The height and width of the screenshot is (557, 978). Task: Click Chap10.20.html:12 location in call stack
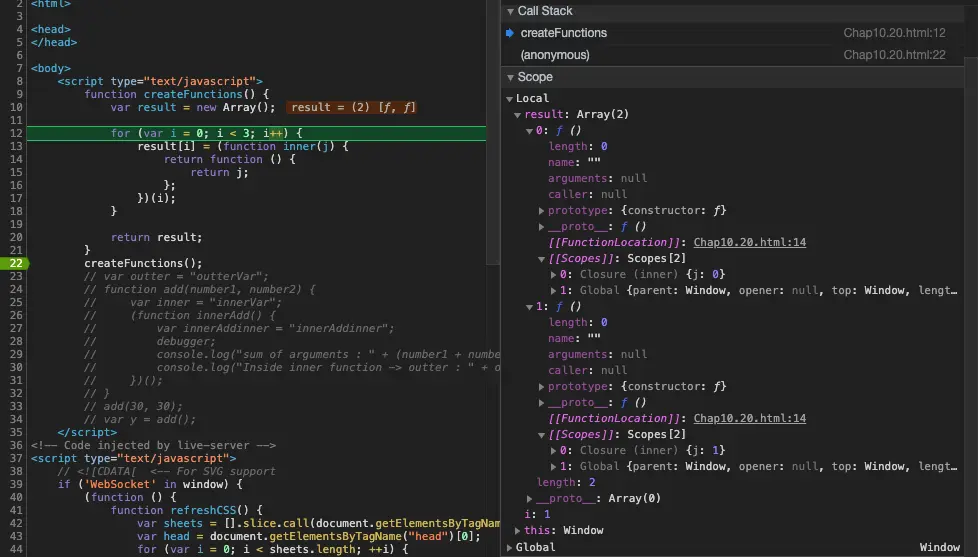894,33
